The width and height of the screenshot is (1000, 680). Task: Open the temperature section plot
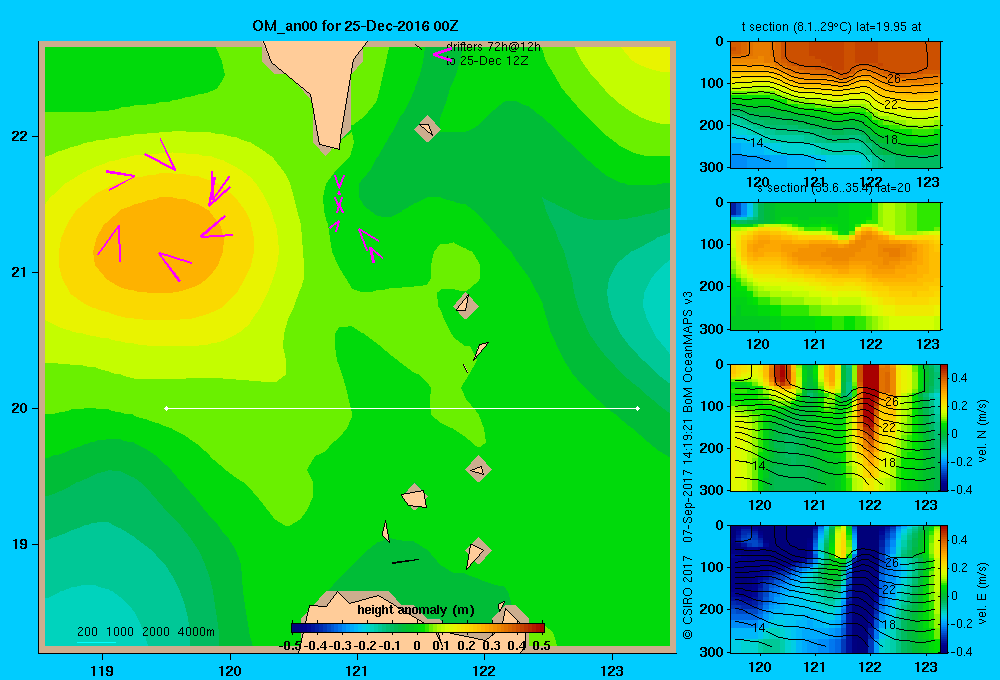835,105
